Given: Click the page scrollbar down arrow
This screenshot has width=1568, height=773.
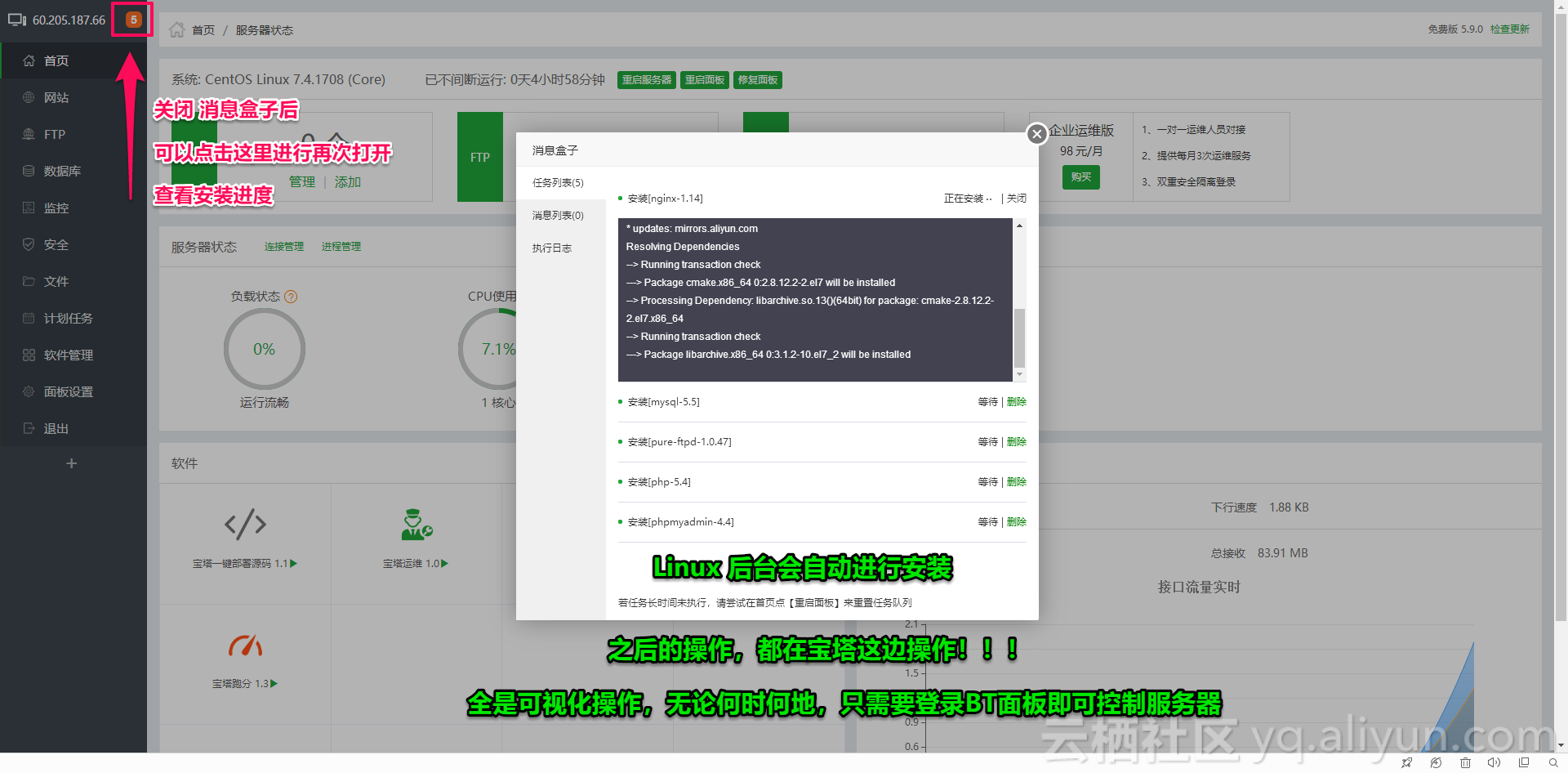Looking at the screenshot, I should coord(1561,745).
